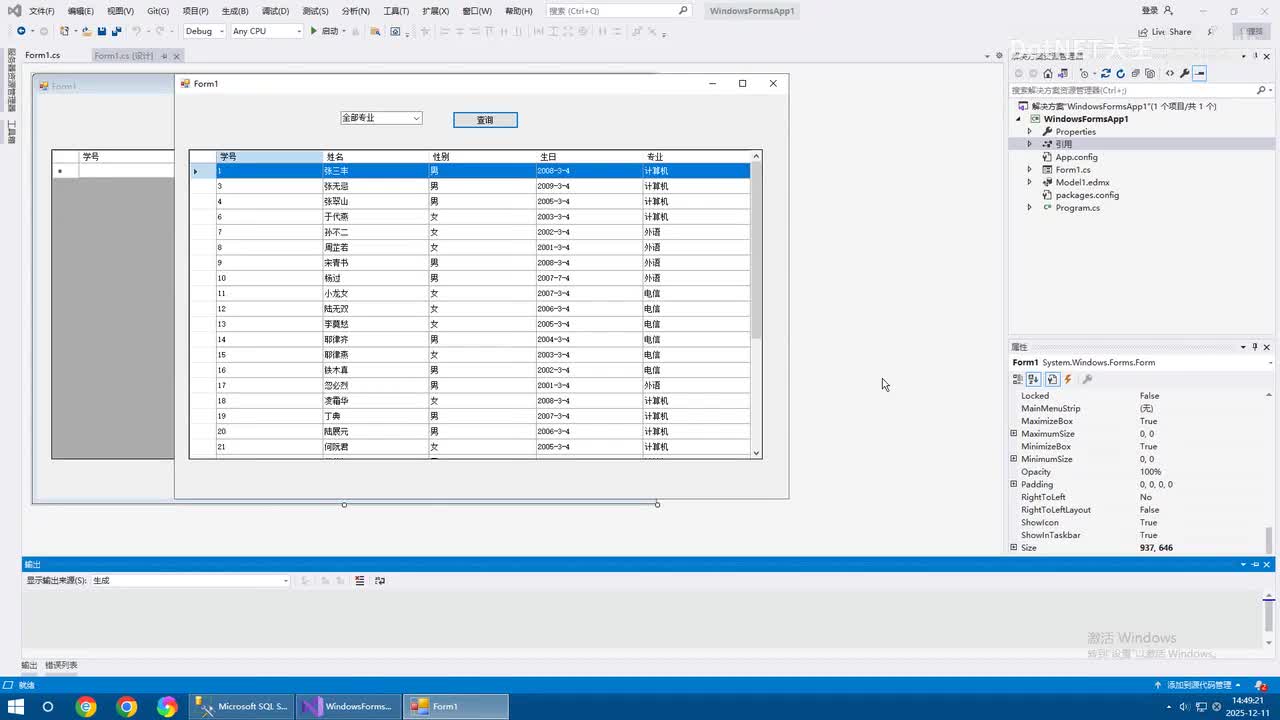
Task: Click the Visual Studio logo icon
Action: point(13,10)
